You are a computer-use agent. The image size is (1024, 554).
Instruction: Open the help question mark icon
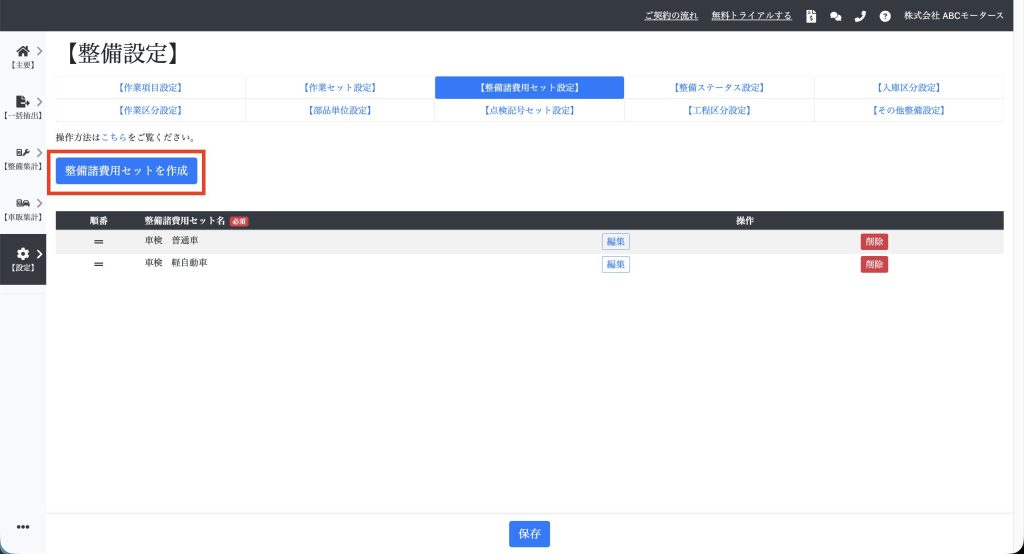tap(885, 16)
